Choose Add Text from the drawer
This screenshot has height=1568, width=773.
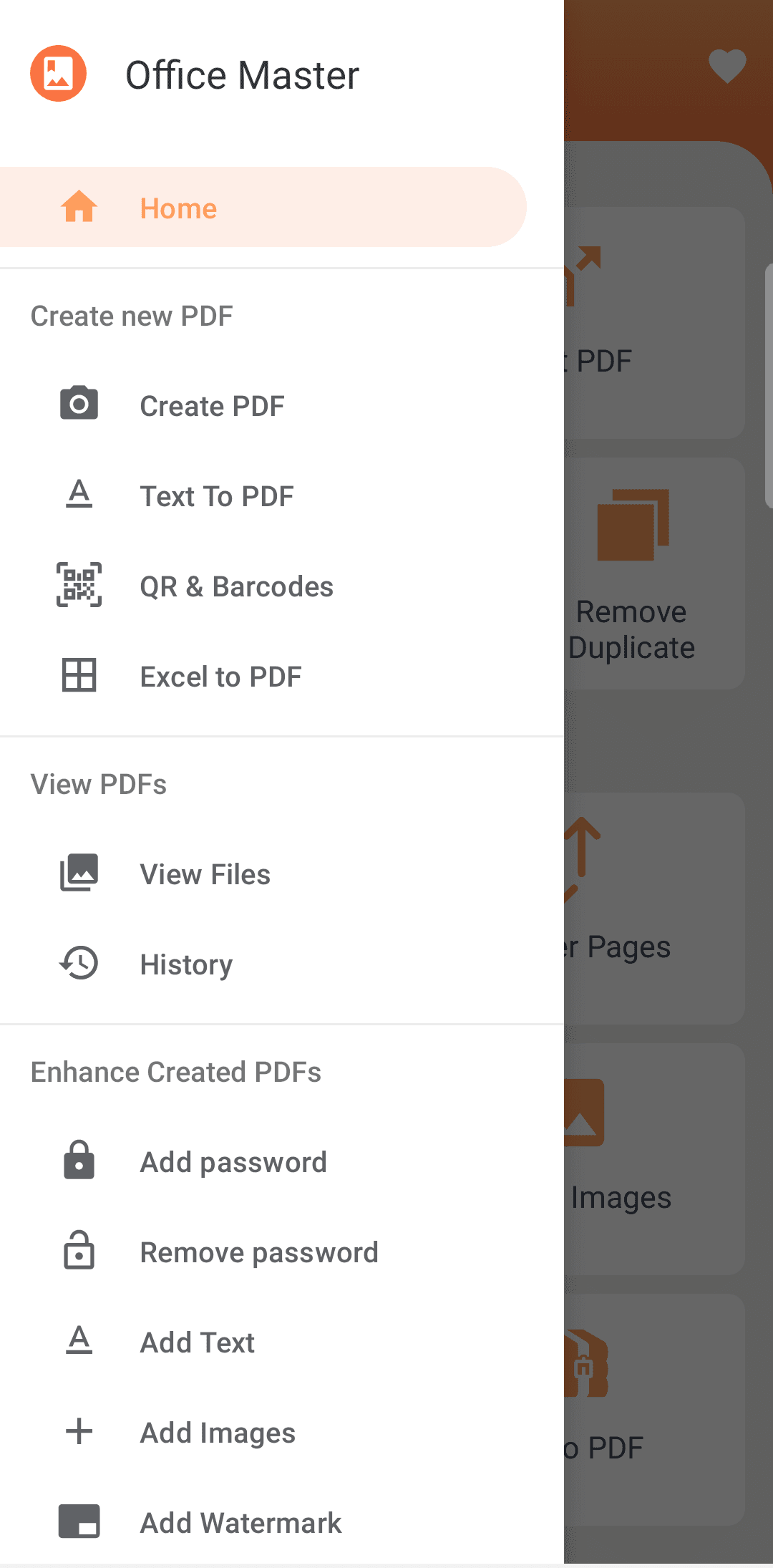[x=197, y=1342]
